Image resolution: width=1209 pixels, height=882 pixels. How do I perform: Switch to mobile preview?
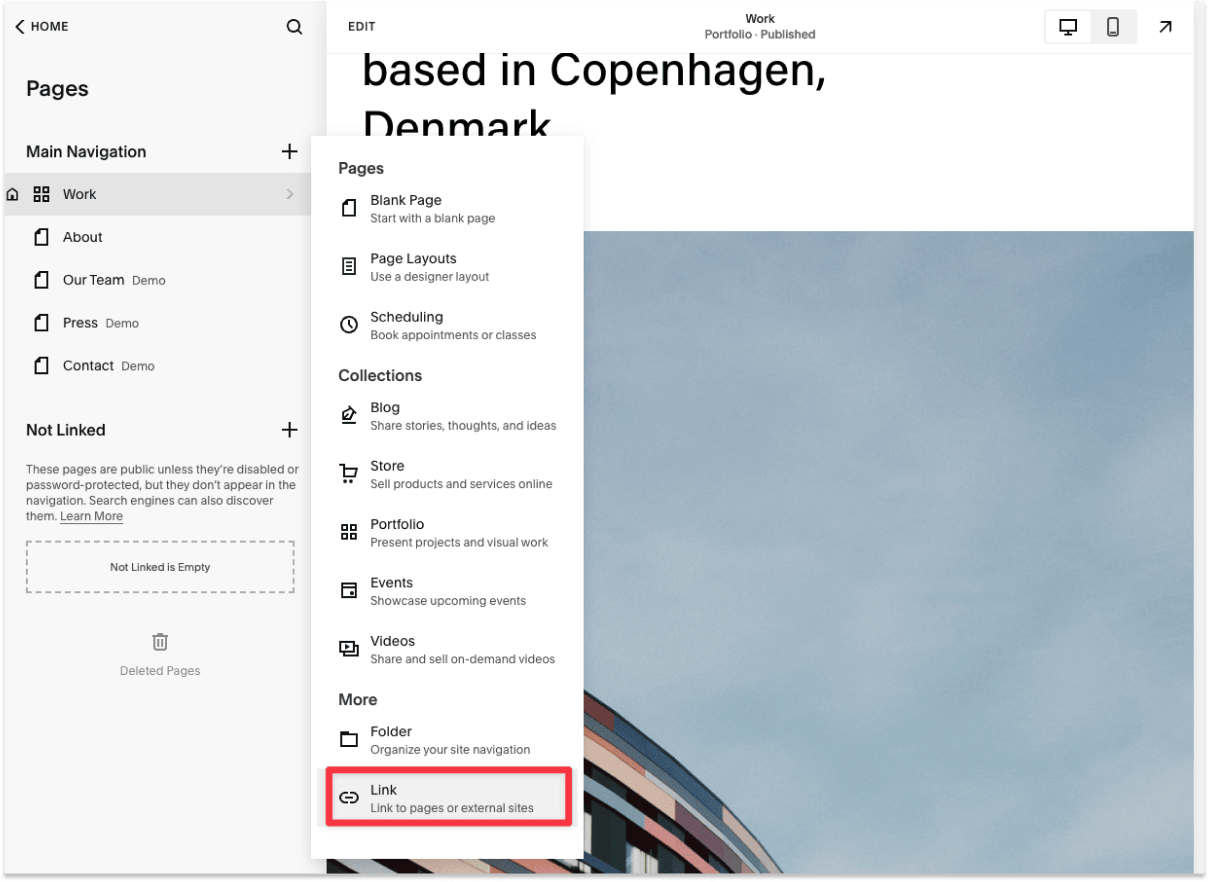coord(1113,27)
